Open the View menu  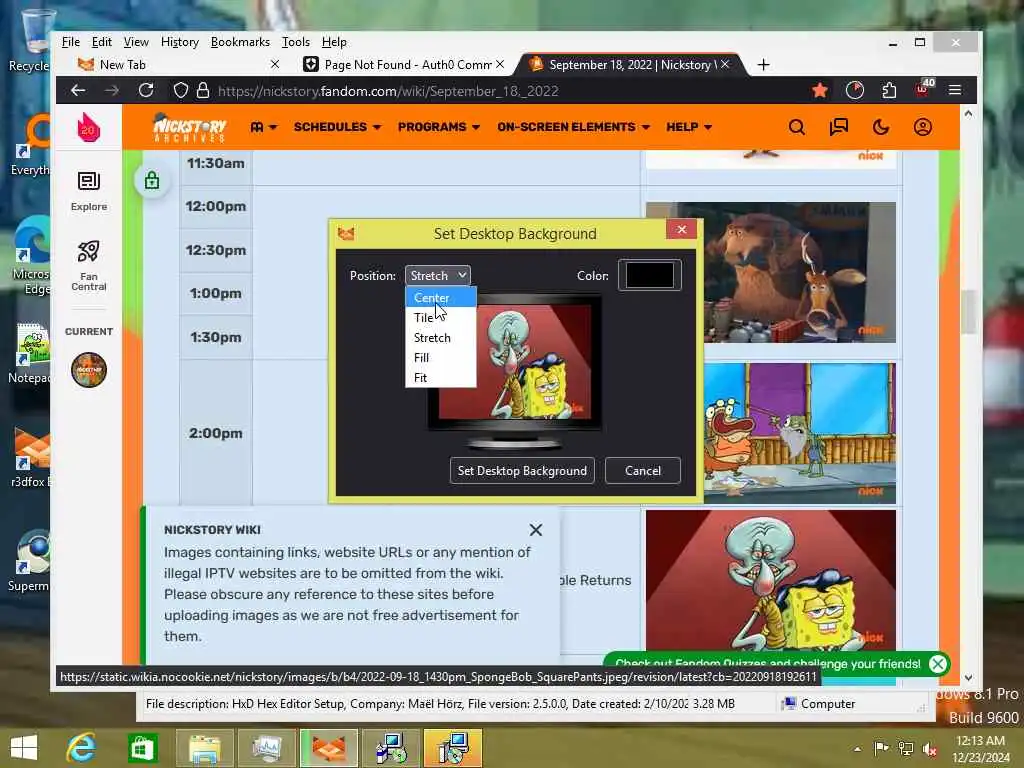(x=136, y=42)
